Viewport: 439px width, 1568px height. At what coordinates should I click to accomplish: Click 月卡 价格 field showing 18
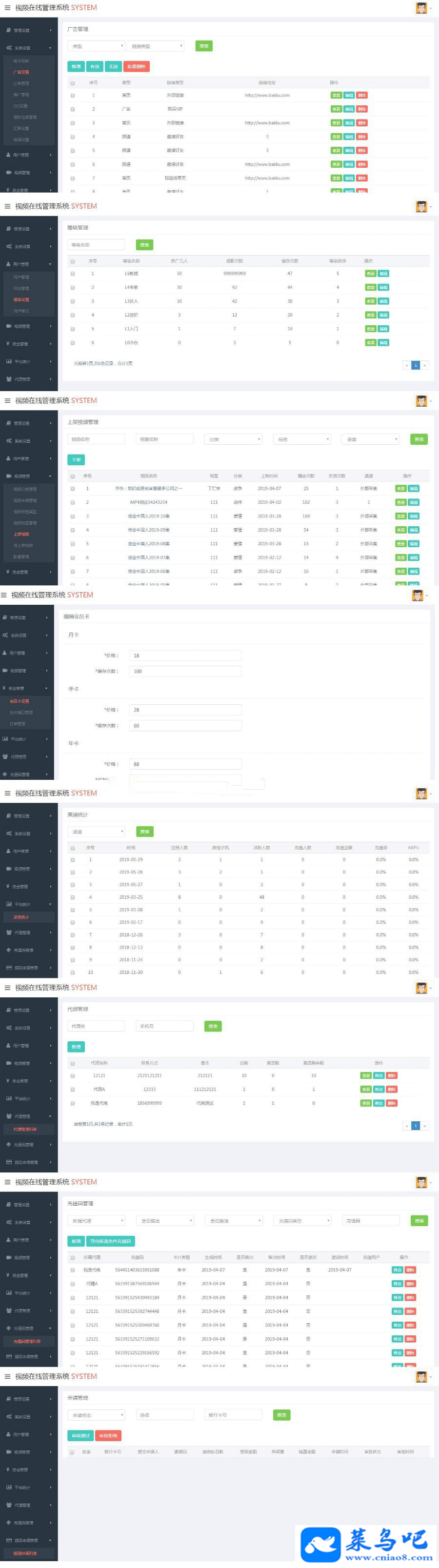[185, 655]
